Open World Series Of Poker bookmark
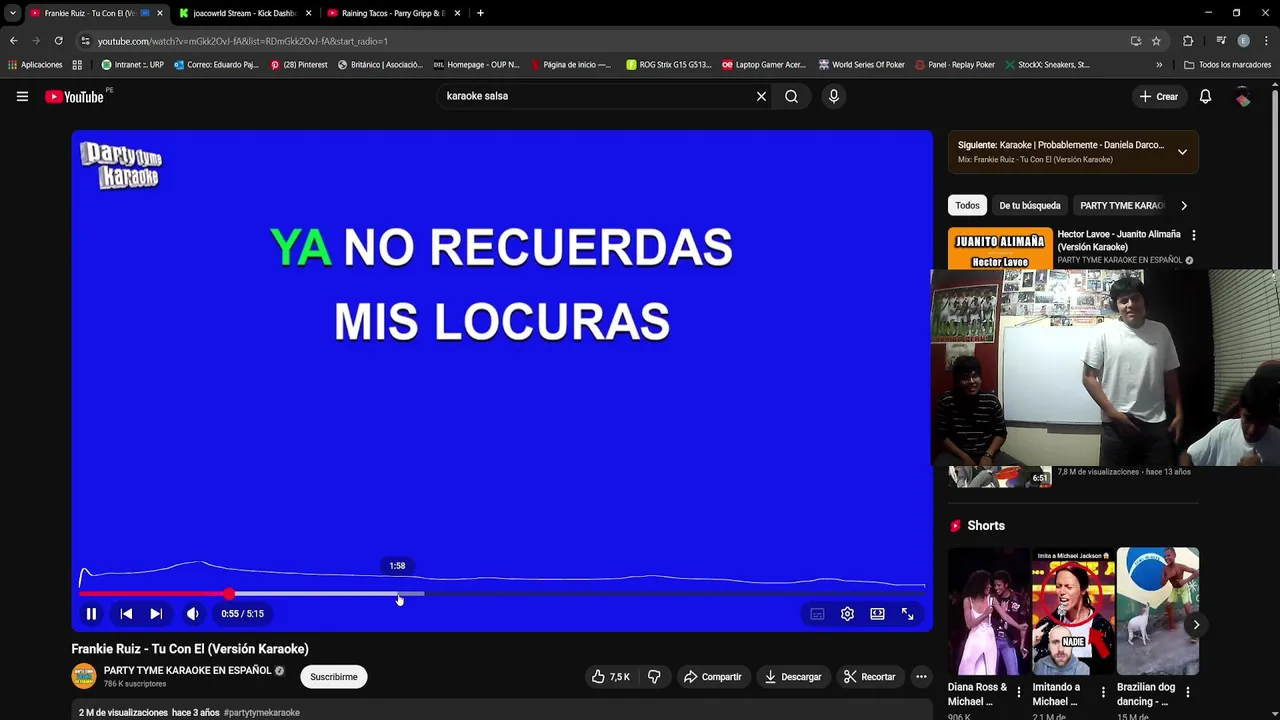 861,65
